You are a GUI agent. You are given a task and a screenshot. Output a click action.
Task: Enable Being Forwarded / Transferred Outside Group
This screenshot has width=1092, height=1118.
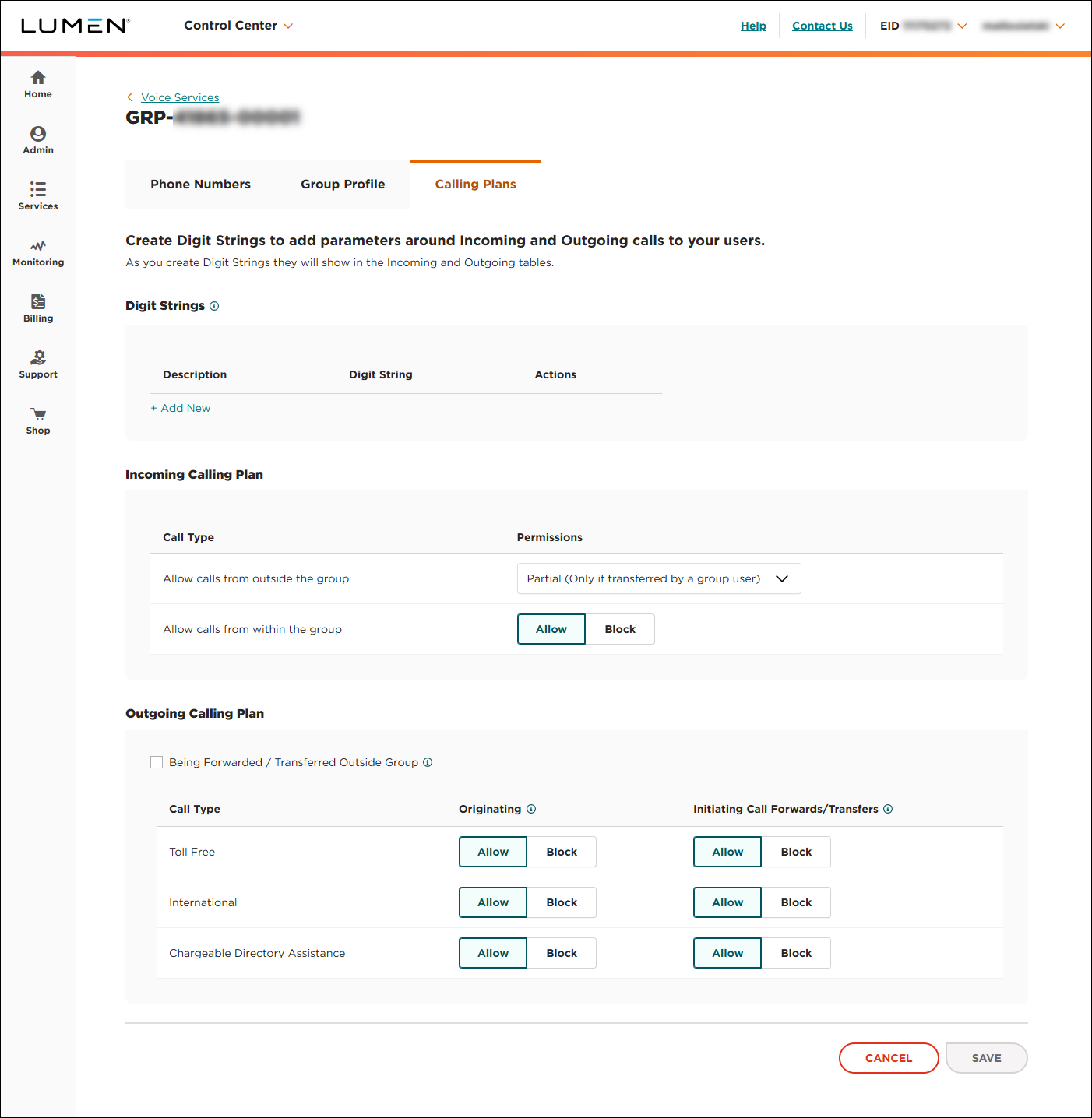pos(157,762)
